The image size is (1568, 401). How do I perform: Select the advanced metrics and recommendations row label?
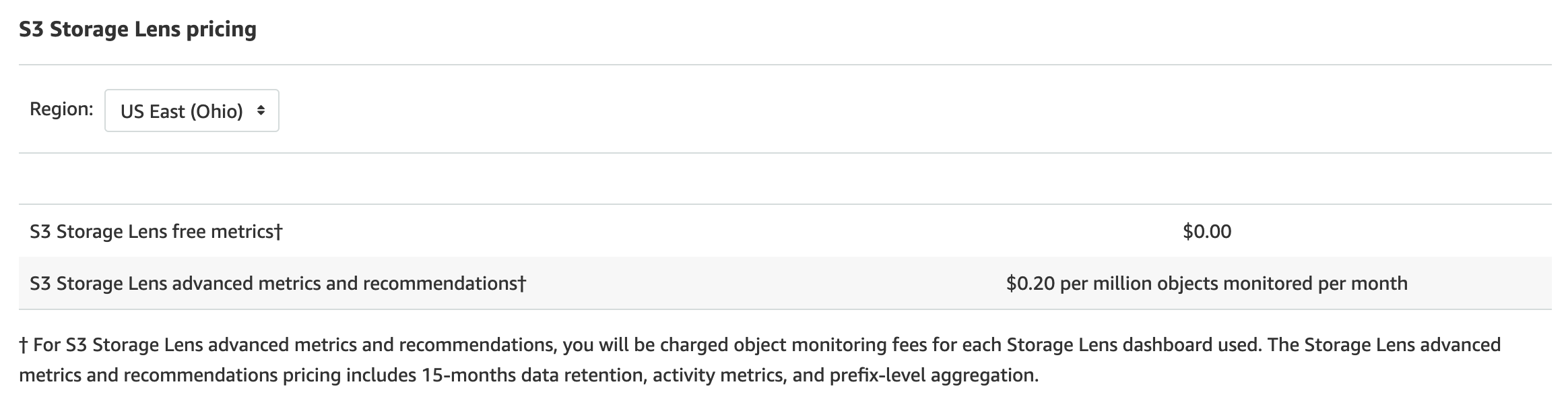(273, 283)
